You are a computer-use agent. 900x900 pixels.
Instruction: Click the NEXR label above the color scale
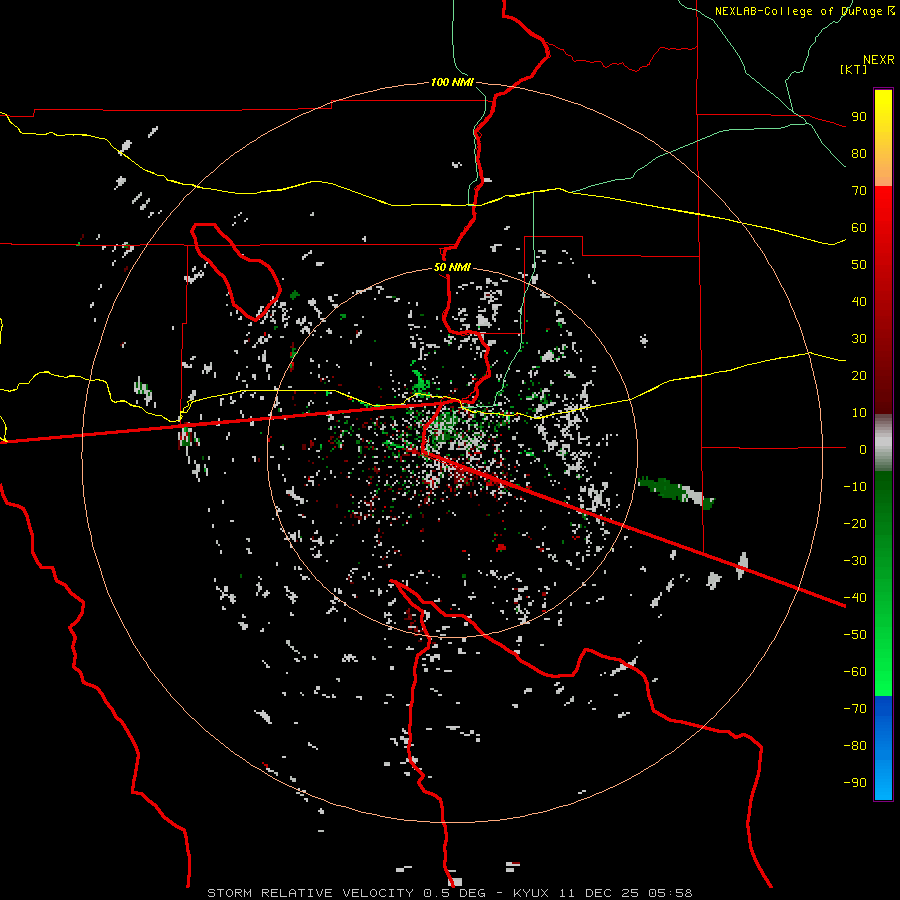pos(879,60)
